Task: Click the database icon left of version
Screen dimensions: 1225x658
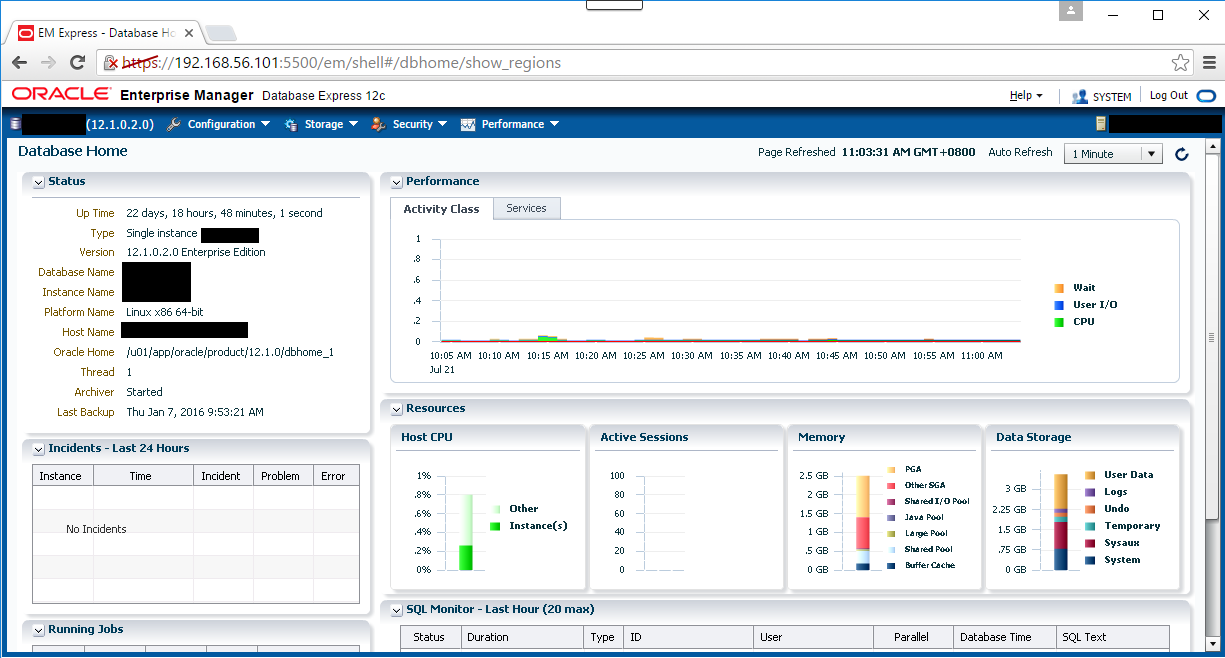Action: pyautogui.click(x=14, y=124)
